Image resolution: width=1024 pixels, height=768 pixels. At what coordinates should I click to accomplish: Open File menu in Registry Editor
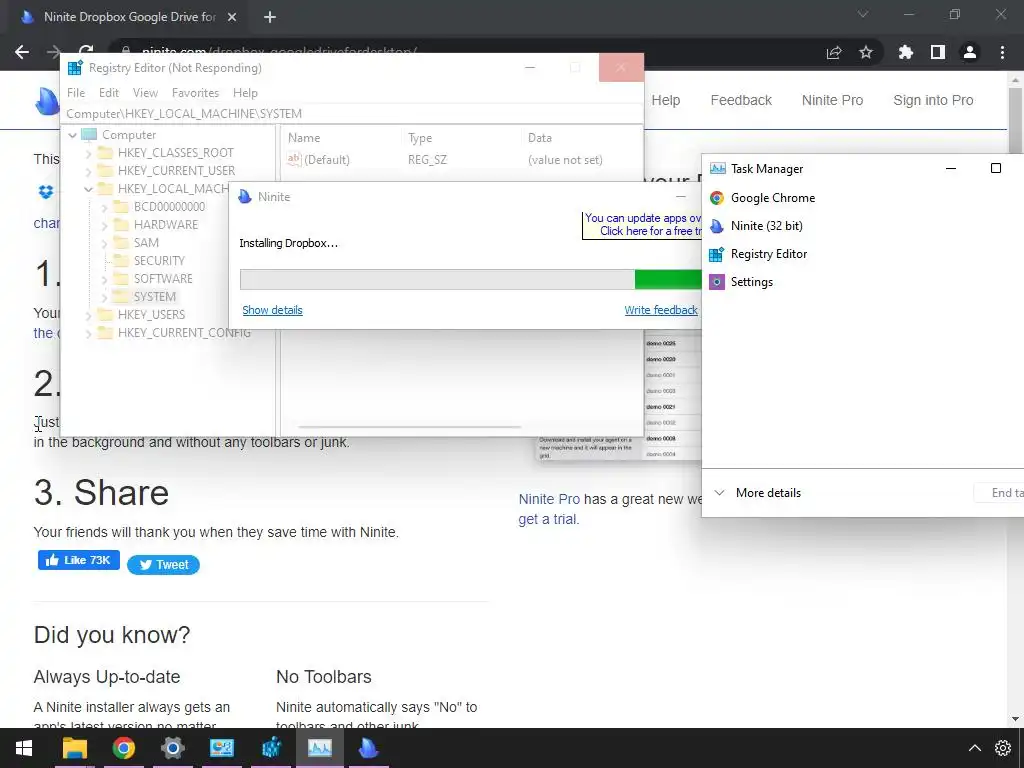coord(76,93)
